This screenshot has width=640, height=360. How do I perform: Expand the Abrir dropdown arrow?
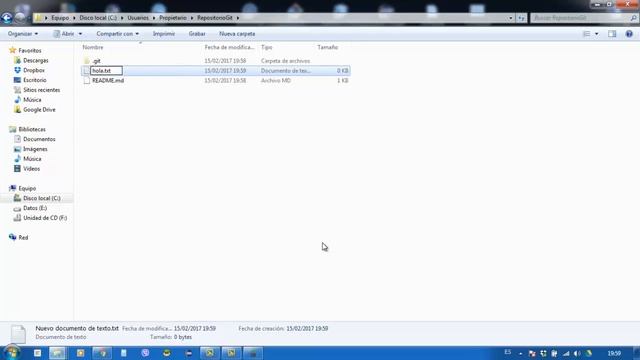(x=80, y=34)
